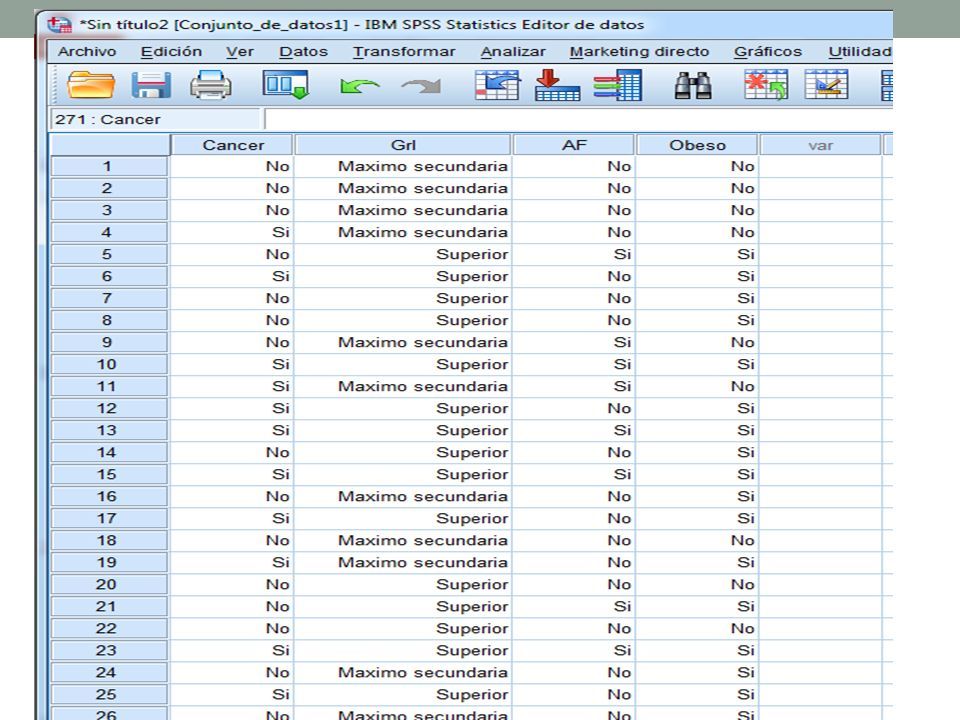Click the Obeso cell 'No' in row 11

click(x=697, y=387)
